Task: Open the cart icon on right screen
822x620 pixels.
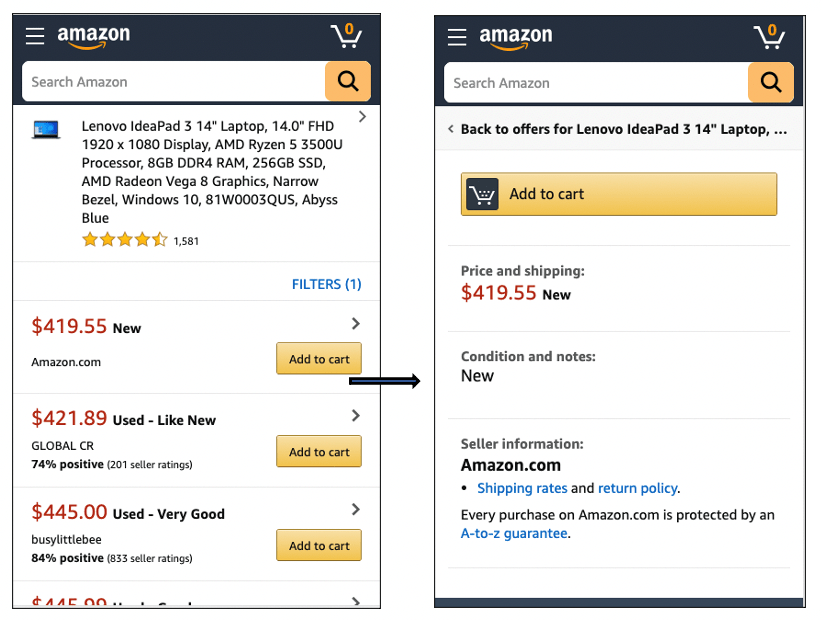Action: tap(769, 37)
